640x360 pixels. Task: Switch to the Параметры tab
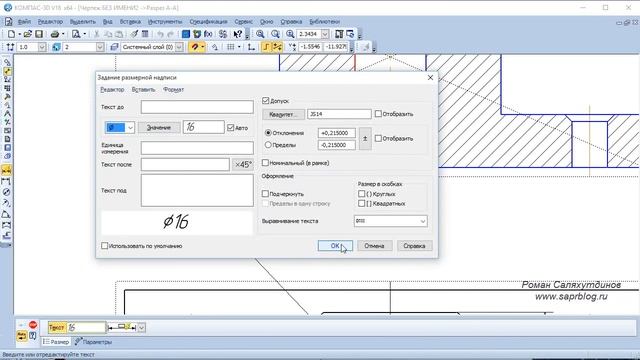tap(94, 342)
